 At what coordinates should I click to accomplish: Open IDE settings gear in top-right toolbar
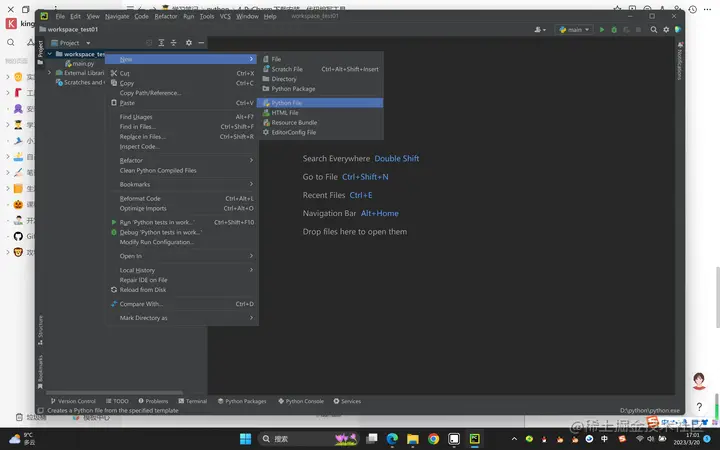[x=666, y=29]
